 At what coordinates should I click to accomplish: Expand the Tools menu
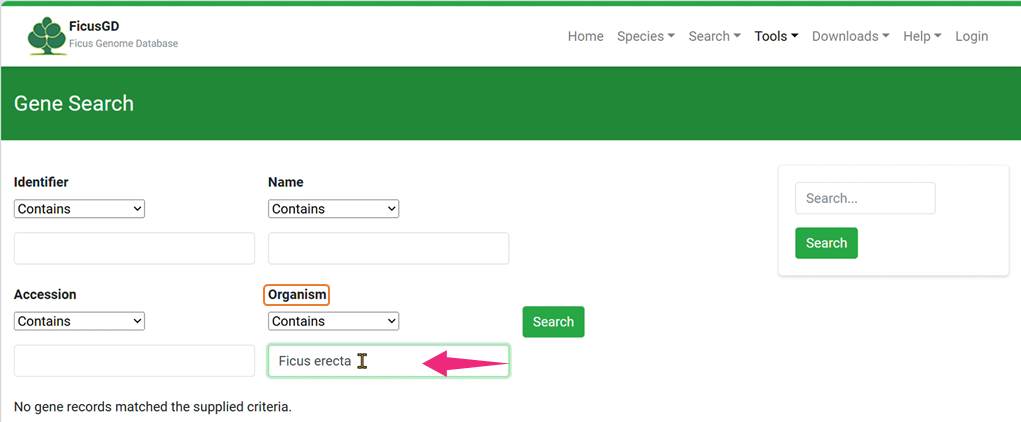[776, 36]
